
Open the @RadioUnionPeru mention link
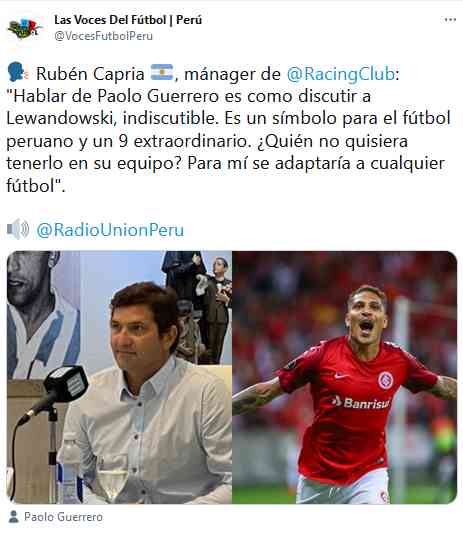click(x=110, y=230)
